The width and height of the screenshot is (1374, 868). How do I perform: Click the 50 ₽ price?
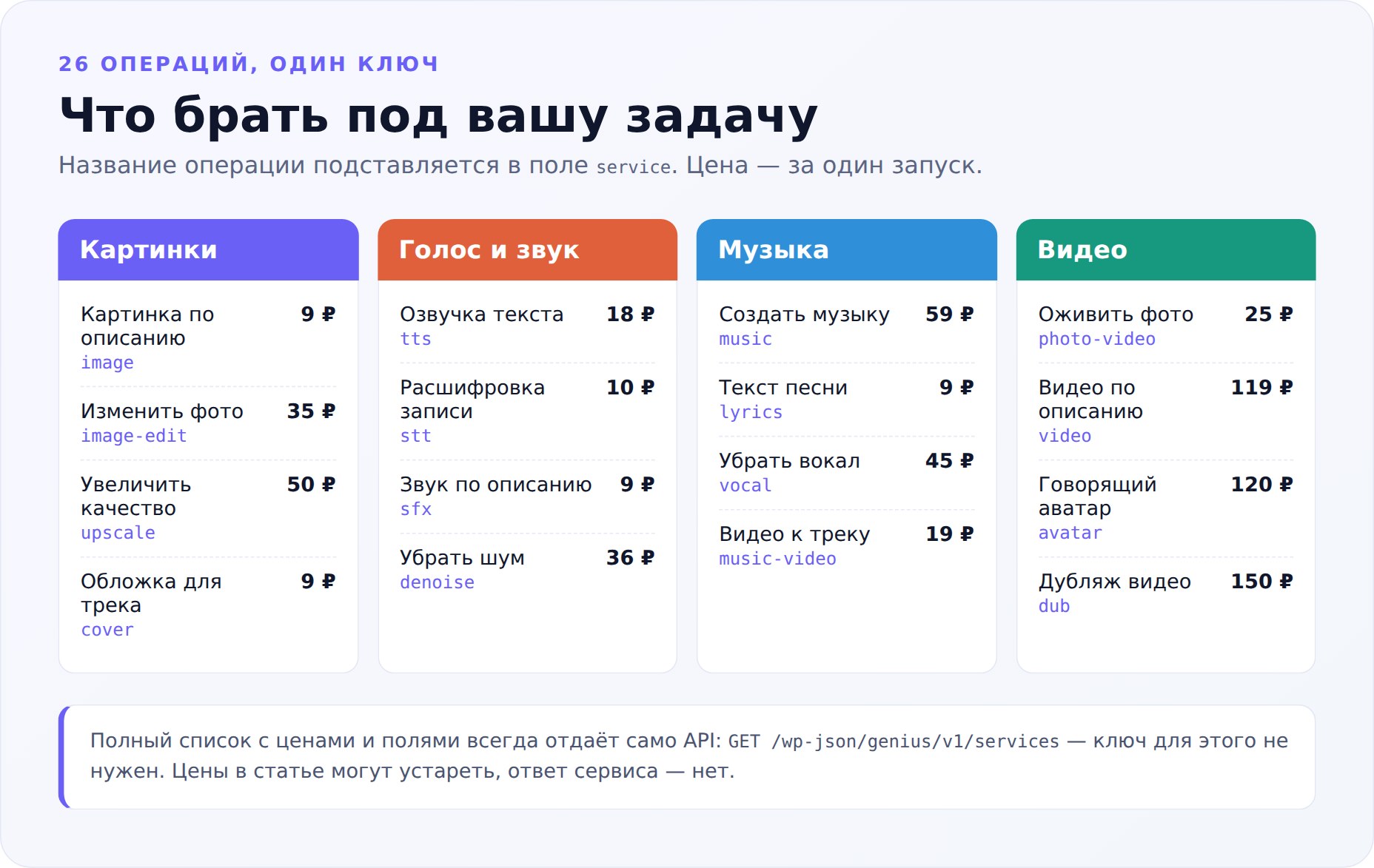tap(312, 485)
